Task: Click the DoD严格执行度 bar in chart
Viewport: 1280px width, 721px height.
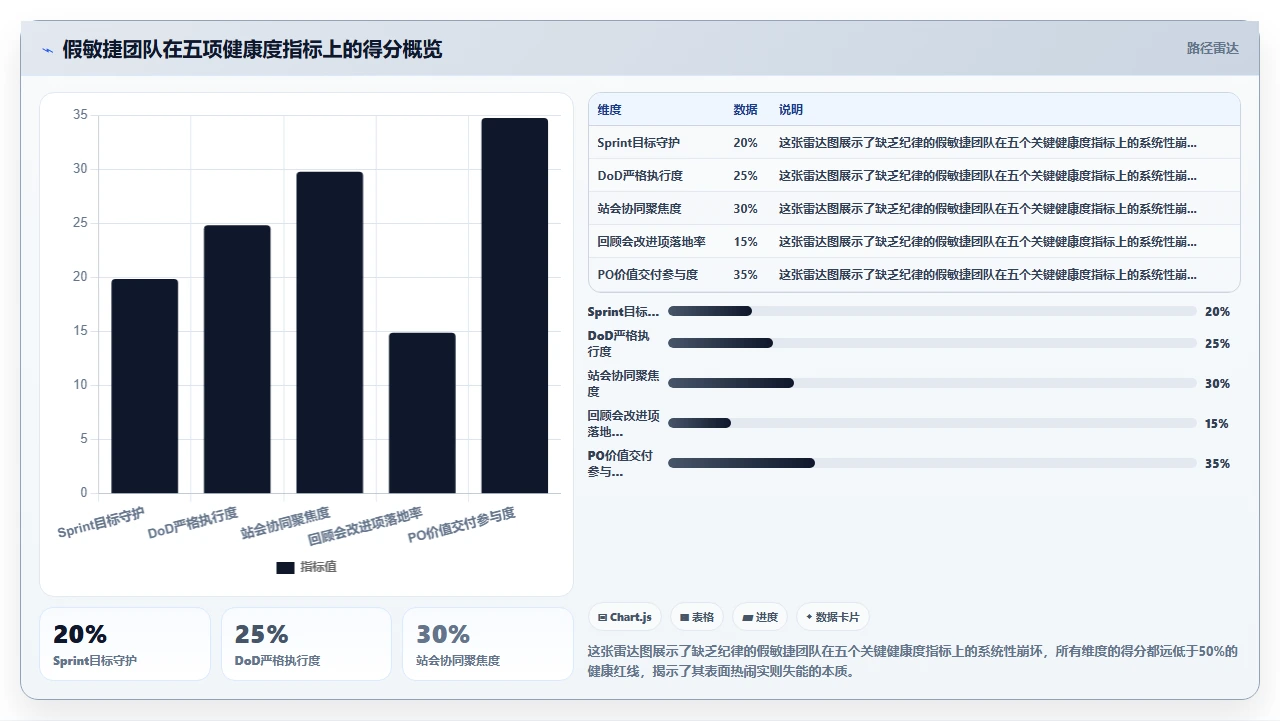Action: pos(237,359)
